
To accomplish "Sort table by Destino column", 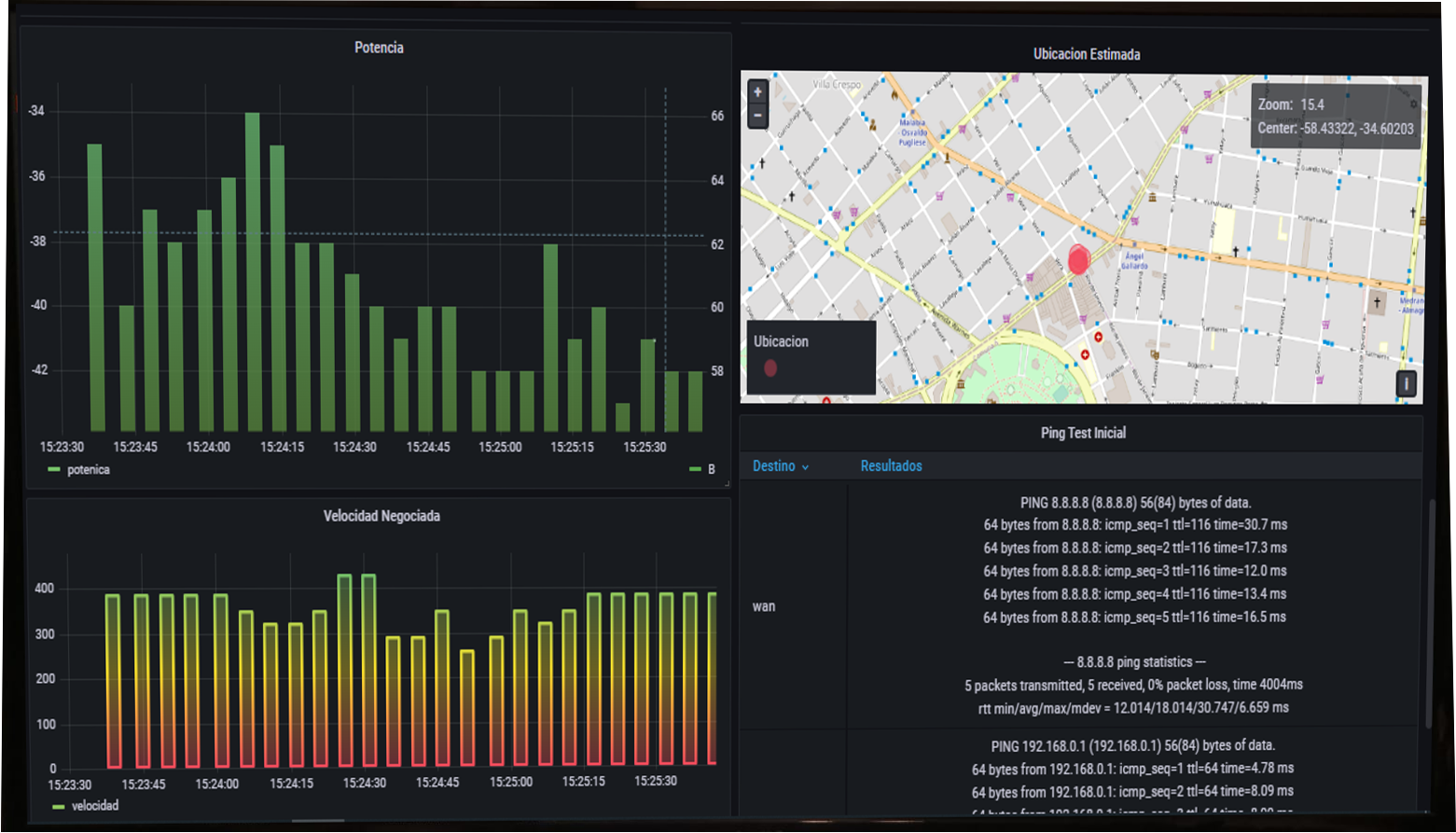I will [x=773, y=466].
